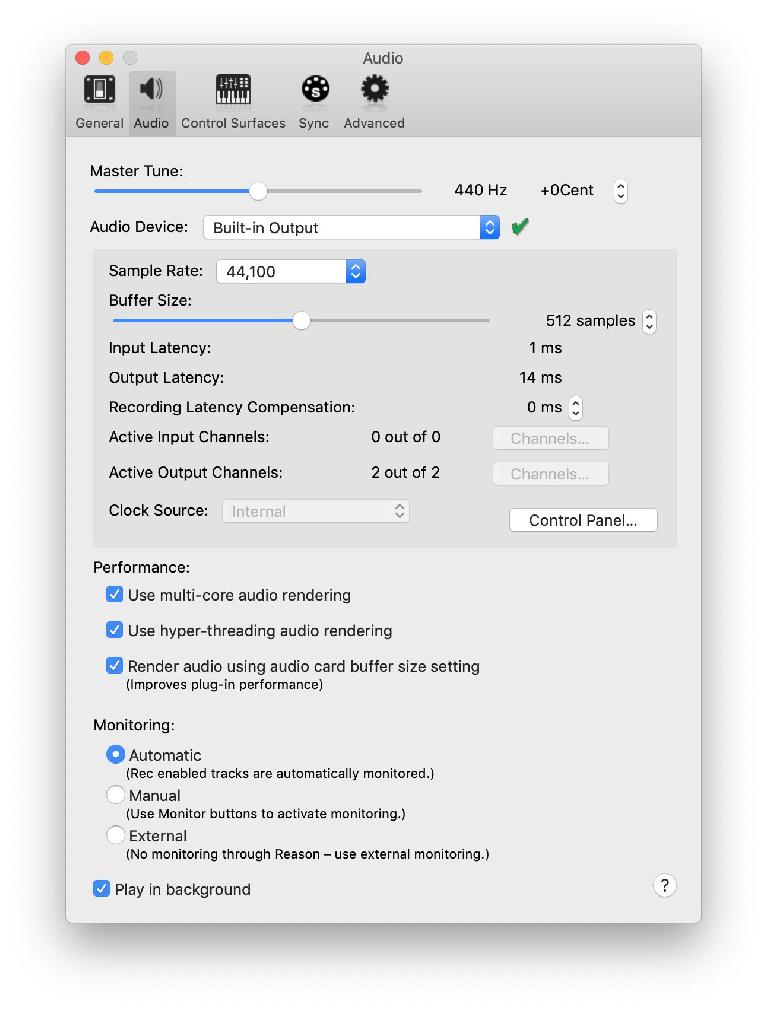Click the Control Panel button
The width and height of the screenshot is (768, 1011).
pyautogui.click(x=583, y=520)
